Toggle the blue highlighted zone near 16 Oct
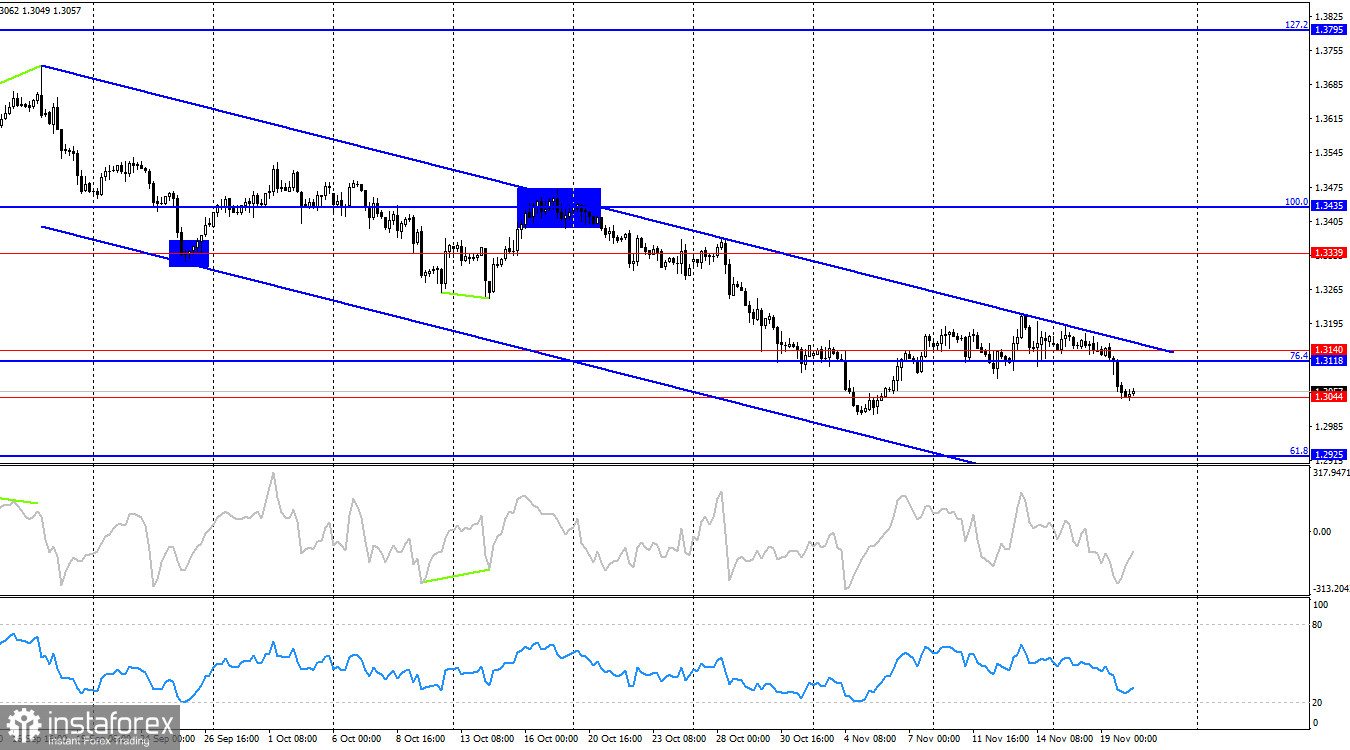This screenshot has width=1350, height=750. (558, 207)
